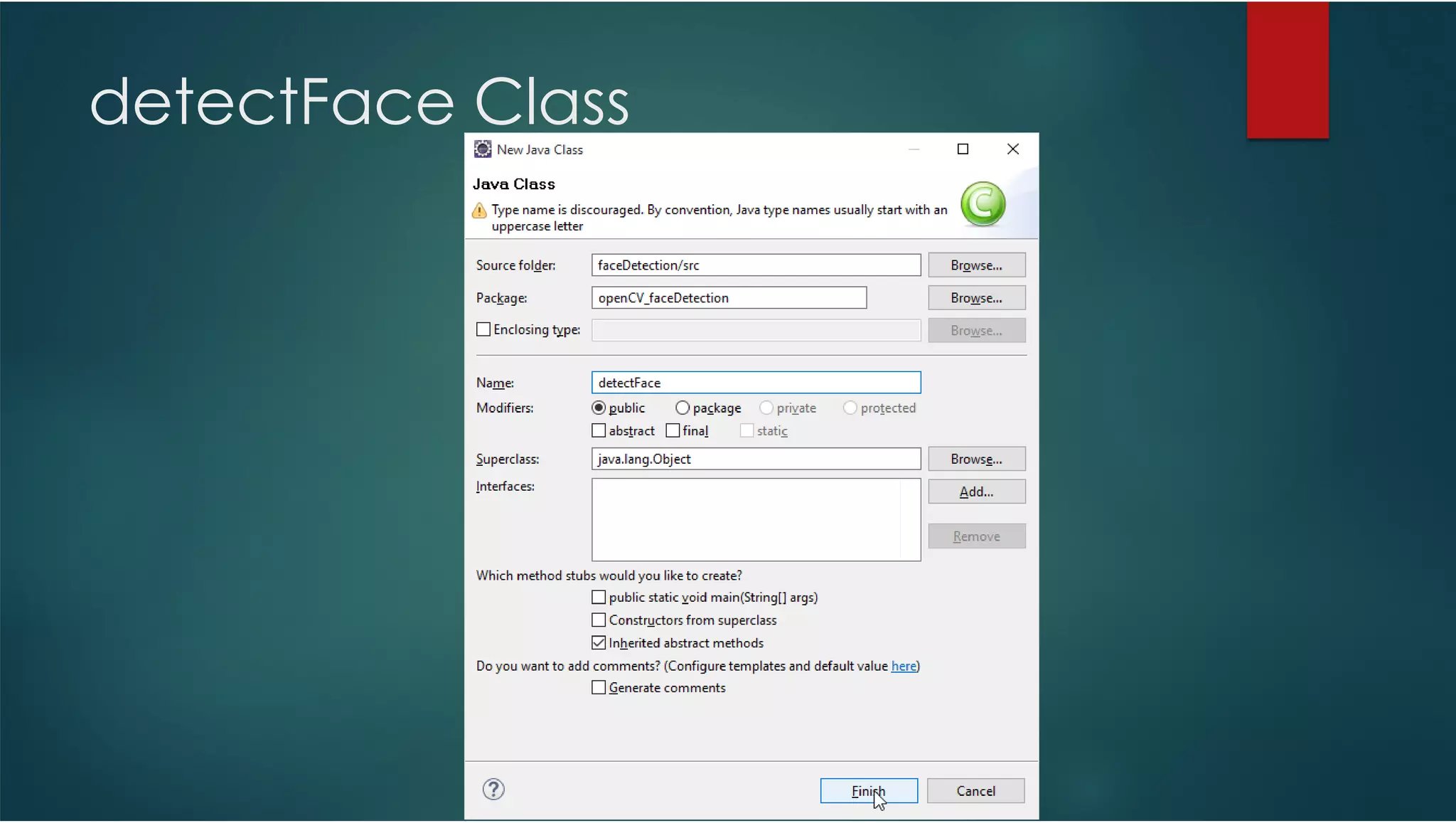The image size is (1456, 823).
Task: Click the help question mark icon
Action: (x=493, y=790)
